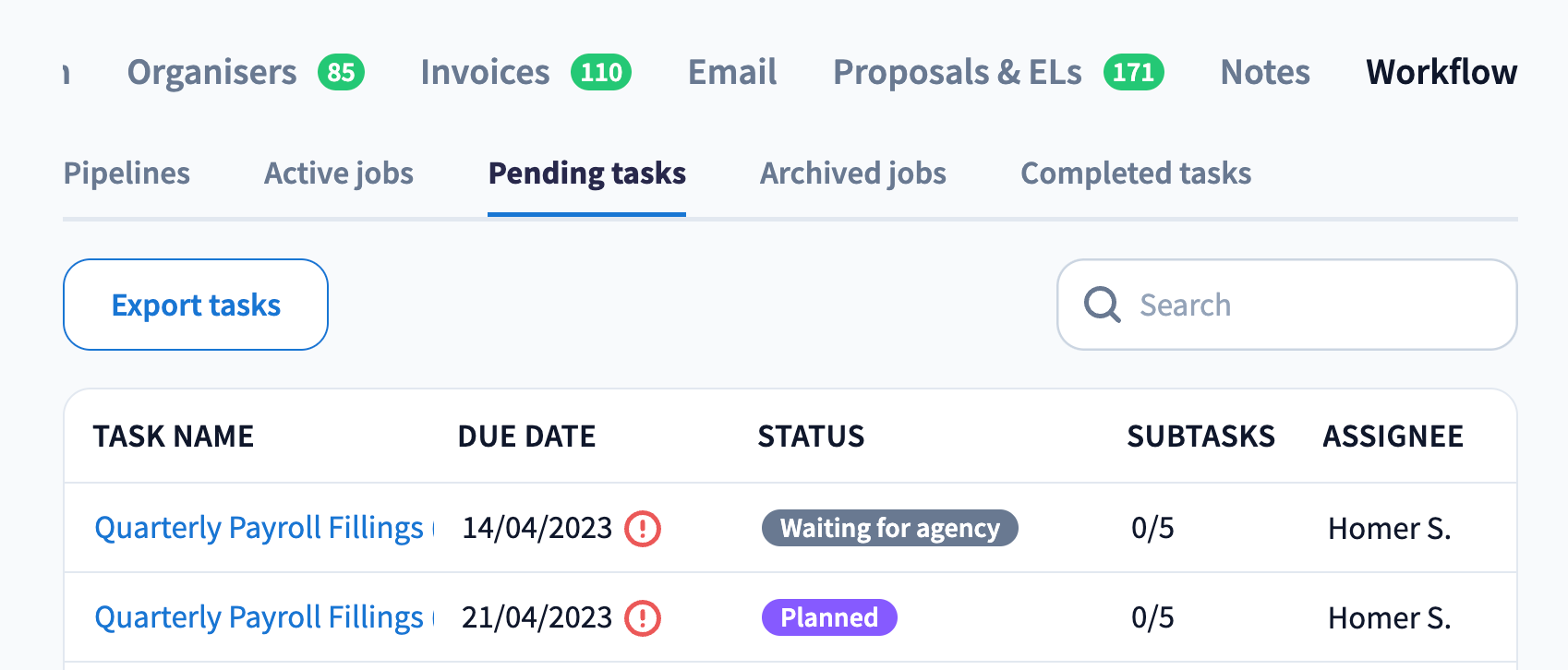Select the Workflow tab
This screenshot has height=670, width=1568.
pos(1441,72)
